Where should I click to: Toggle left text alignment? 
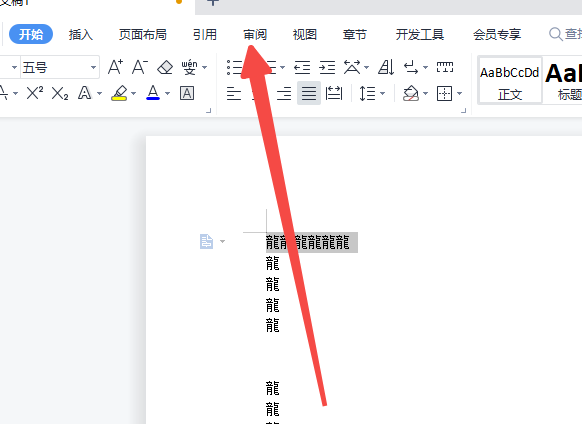coord(234,93)
